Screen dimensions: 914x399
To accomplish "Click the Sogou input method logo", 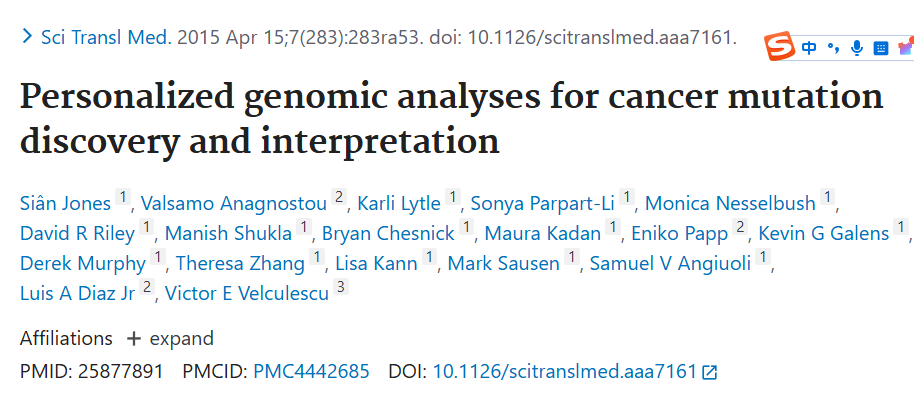I will pos(780,47).
